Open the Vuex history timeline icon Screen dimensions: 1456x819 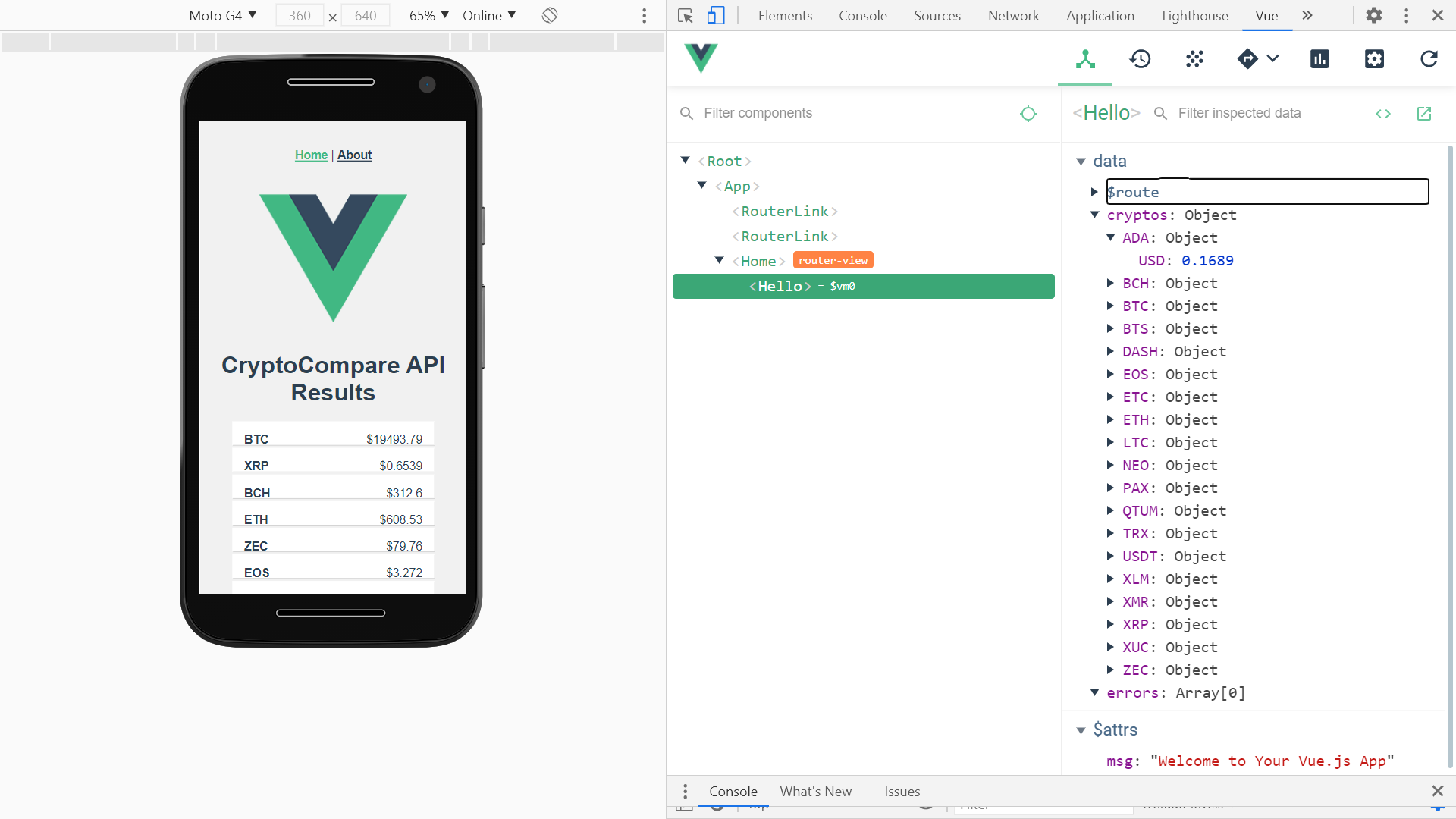point(1140,59)
